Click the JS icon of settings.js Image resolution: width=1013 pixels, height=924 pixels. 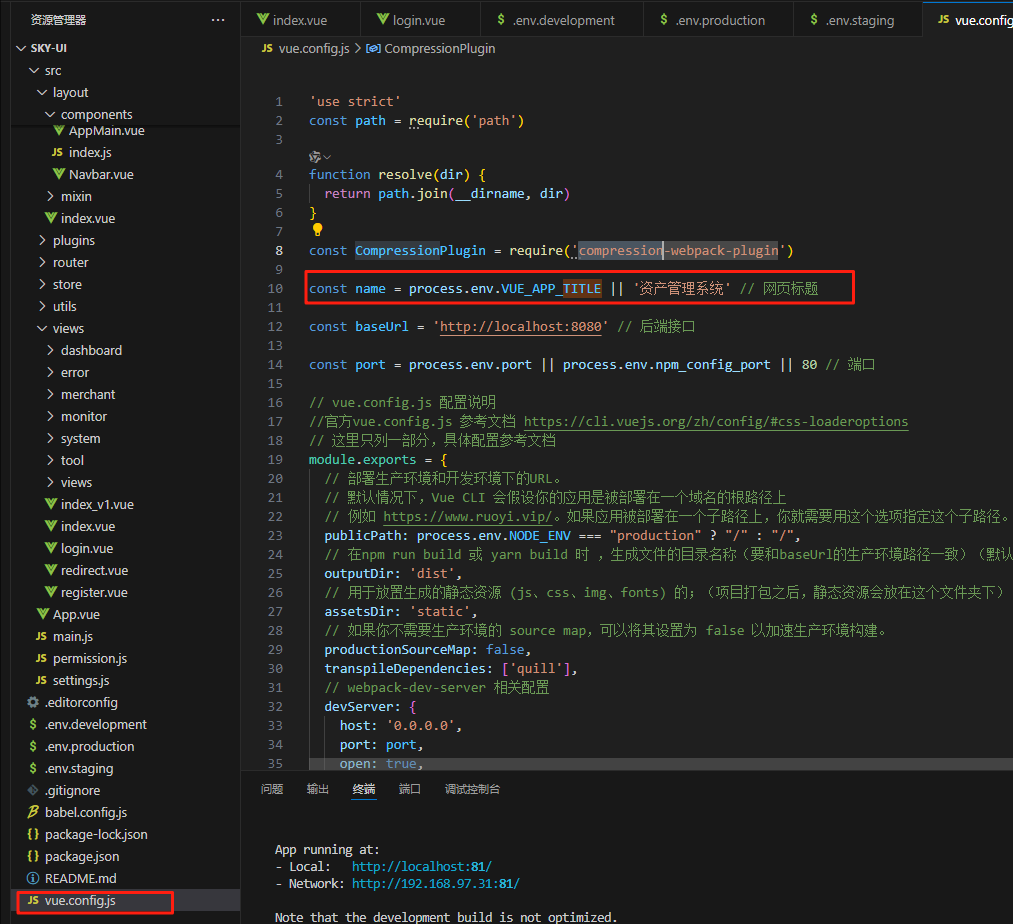(41, 680)
